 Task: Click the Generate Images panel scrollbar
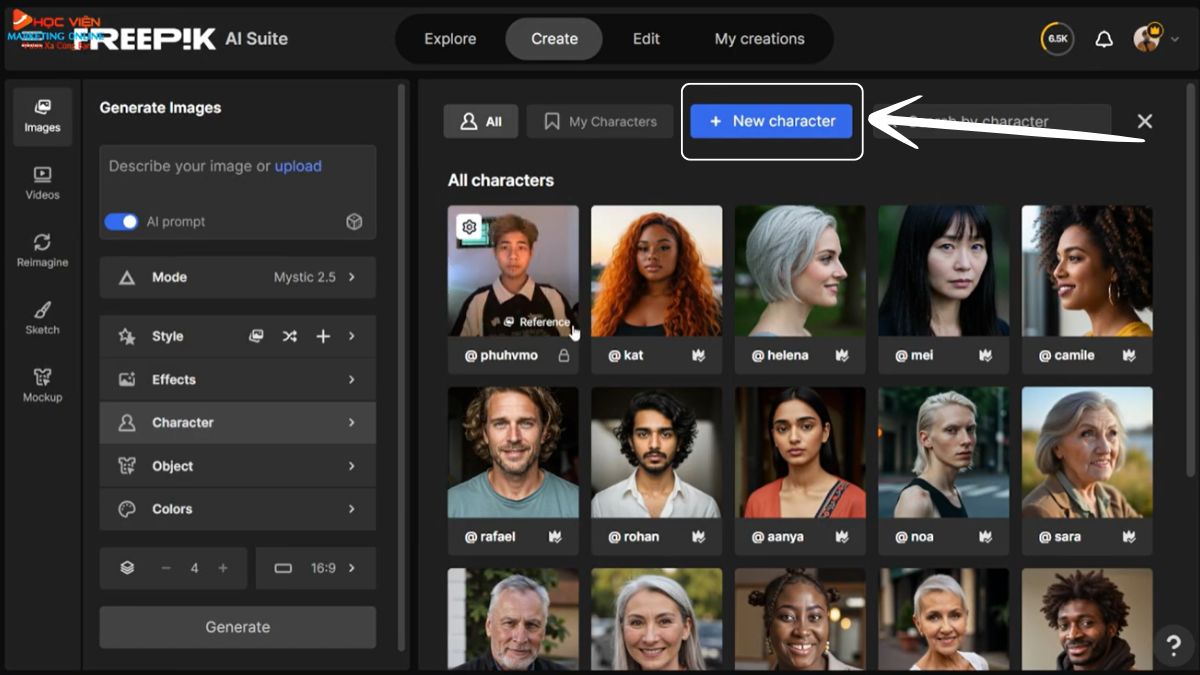402,367
